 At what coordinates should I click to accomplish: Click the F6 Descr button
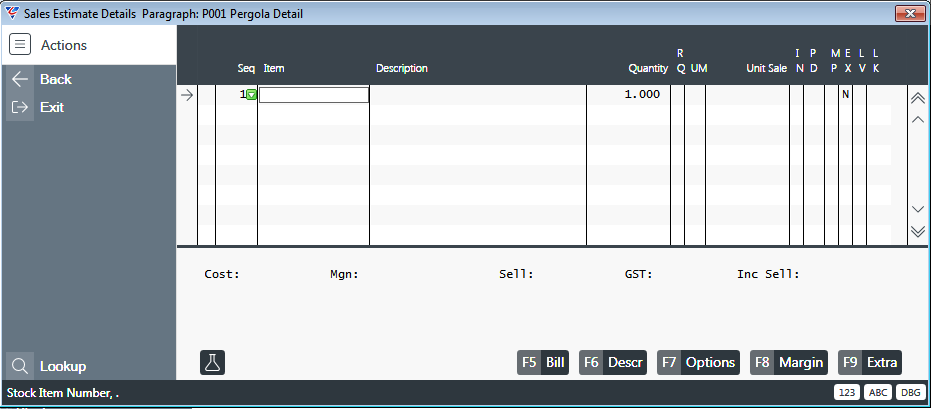click(x=613, y=362)
